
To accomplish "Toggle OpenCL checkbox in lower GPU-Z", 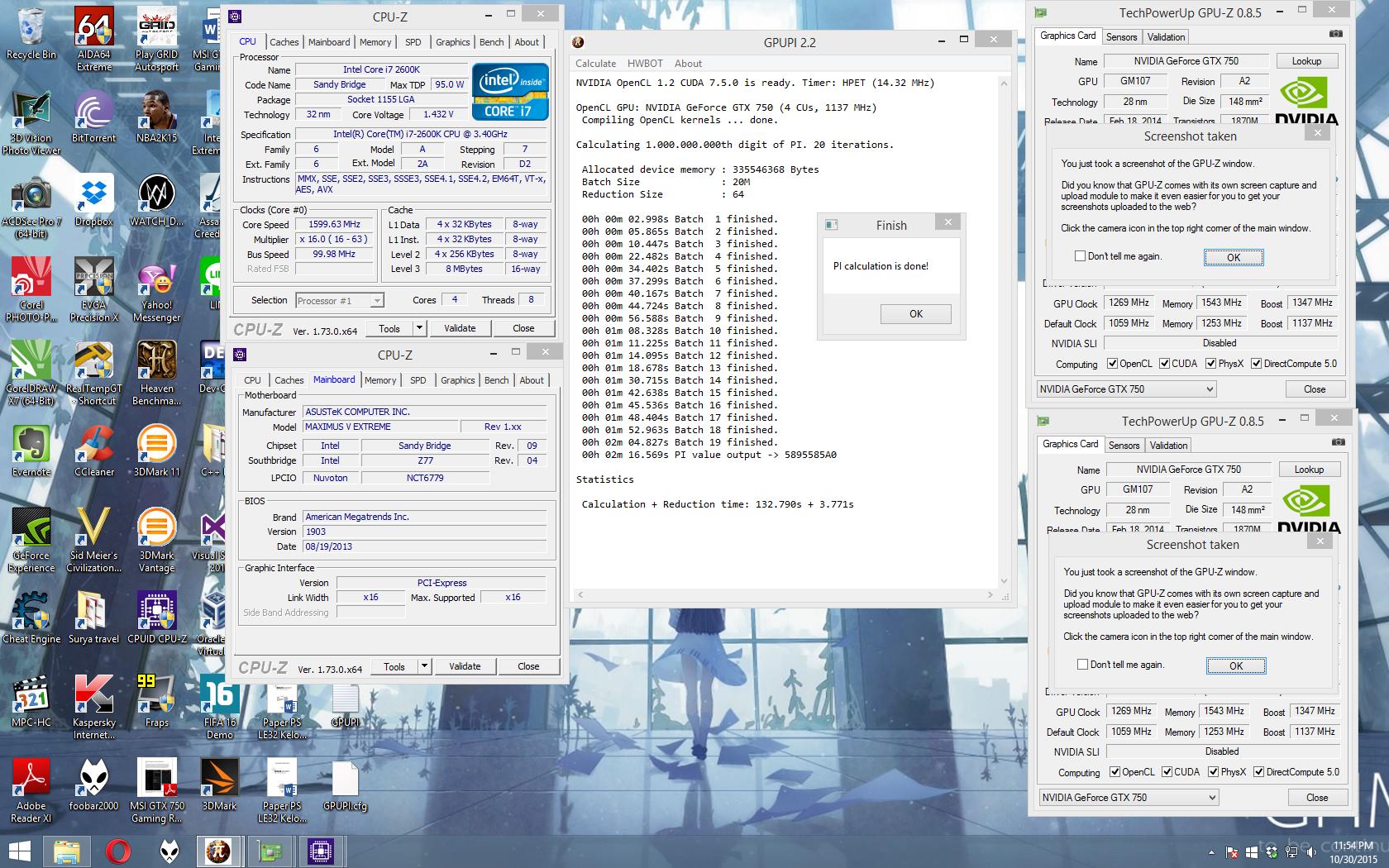I will [1115, 772].
